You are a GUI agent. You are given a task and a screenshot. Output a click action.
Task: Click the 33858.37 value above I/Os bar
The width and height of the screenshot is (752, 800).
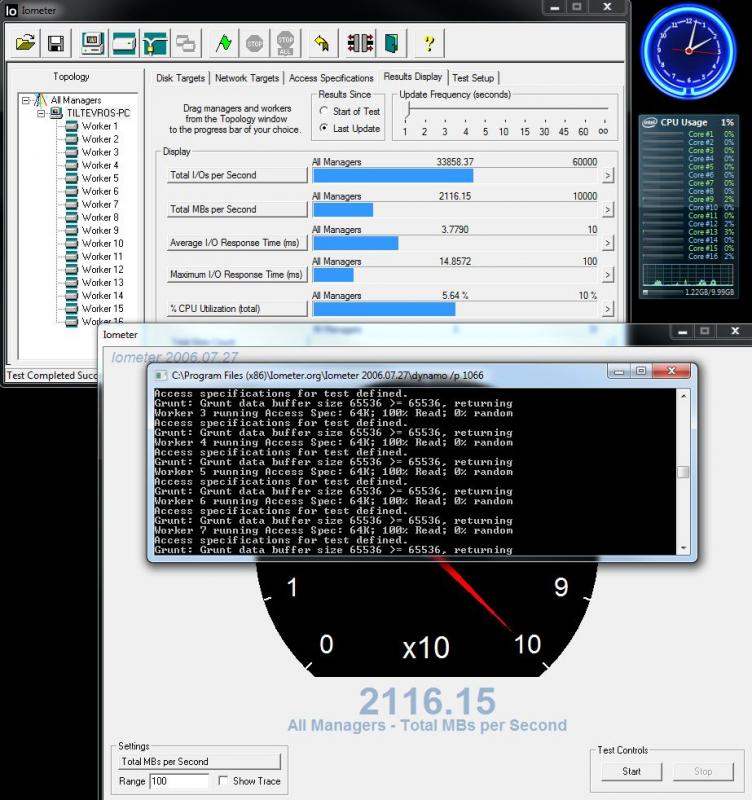(x=455, y=162)
